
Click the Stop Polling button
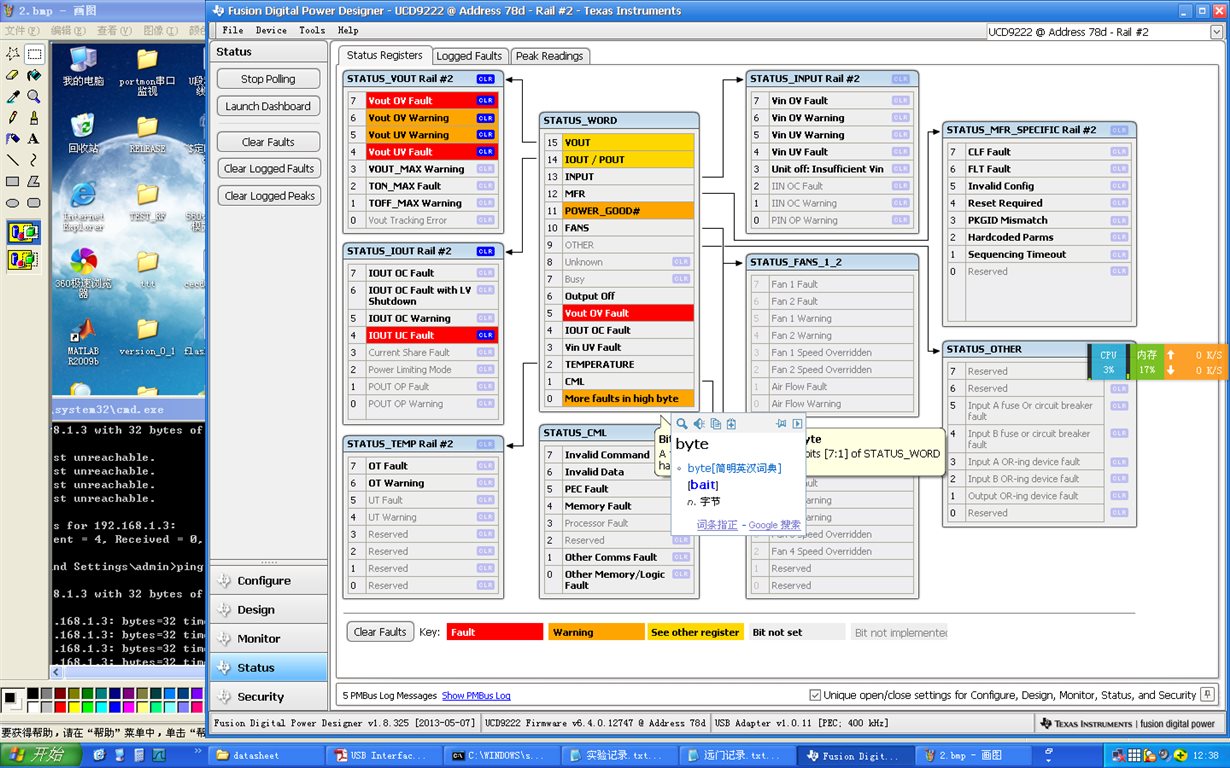268,79
